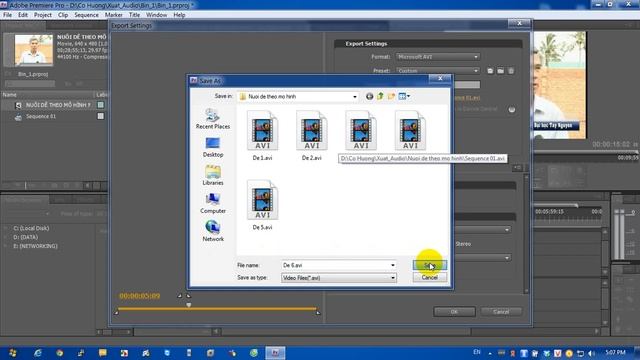Open Network in the Save As sidebar
640x360 pixels.
point(213,231)
